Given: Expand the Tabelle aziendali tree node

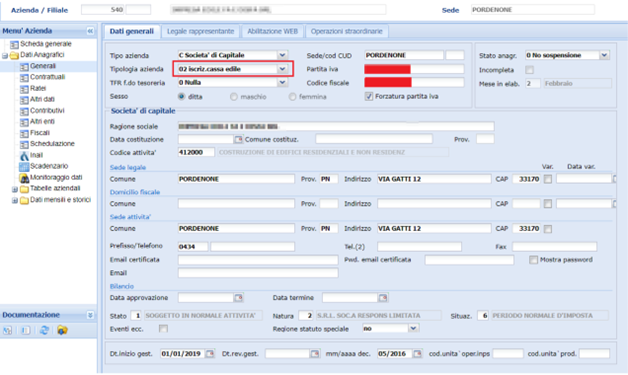Looking at the screenshot, I should pos(15,189).
